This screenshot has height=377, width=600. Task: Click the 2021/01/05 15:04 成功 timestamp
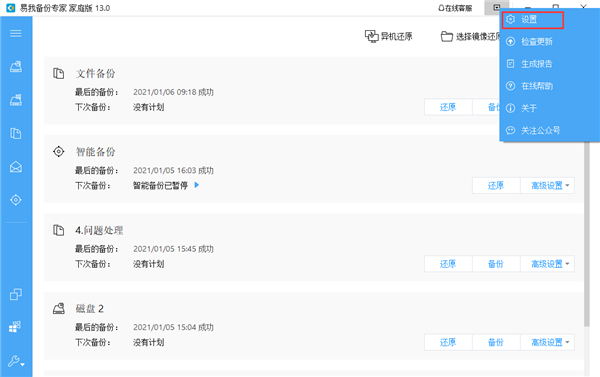pos(173,328)
